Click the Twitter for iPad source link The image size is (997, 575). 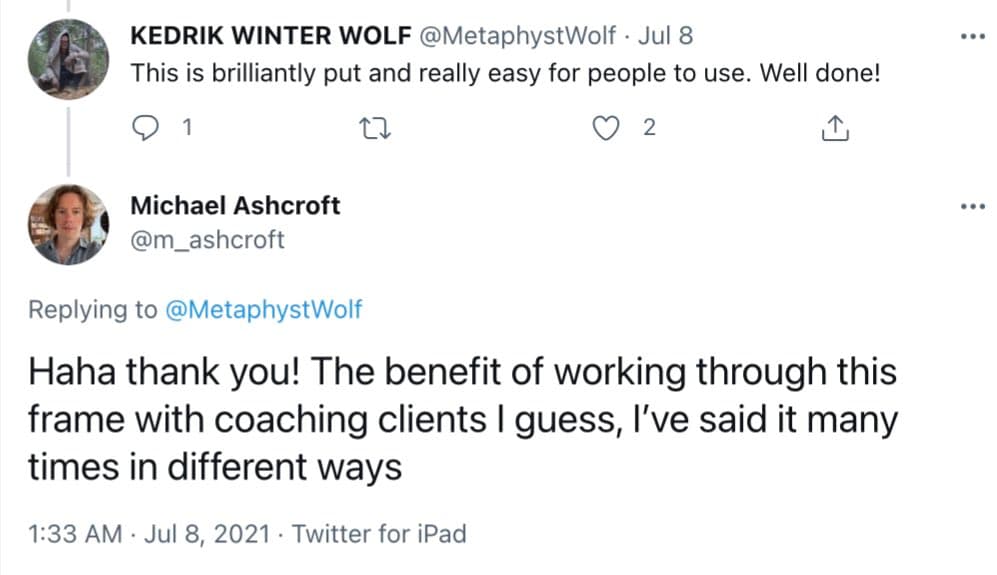[x=379, y=534]
